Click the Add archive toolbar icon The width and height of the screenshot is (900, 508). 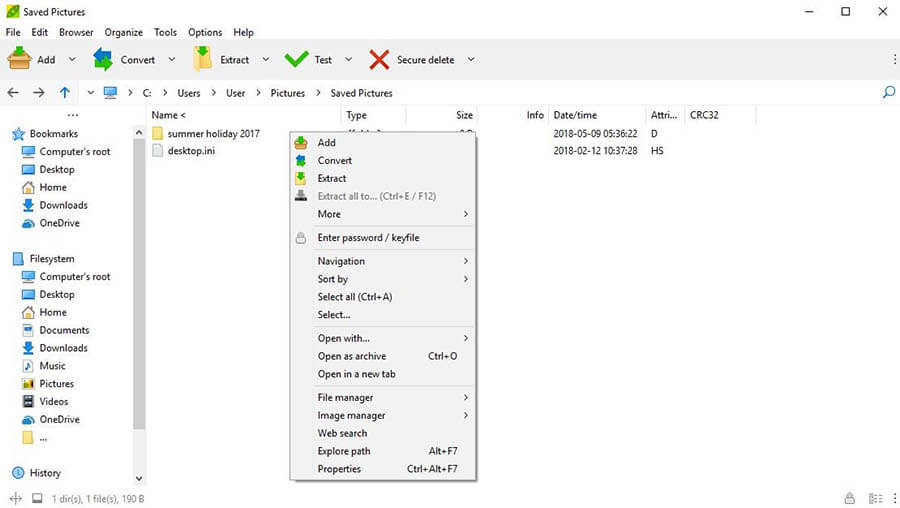[20, 60]
